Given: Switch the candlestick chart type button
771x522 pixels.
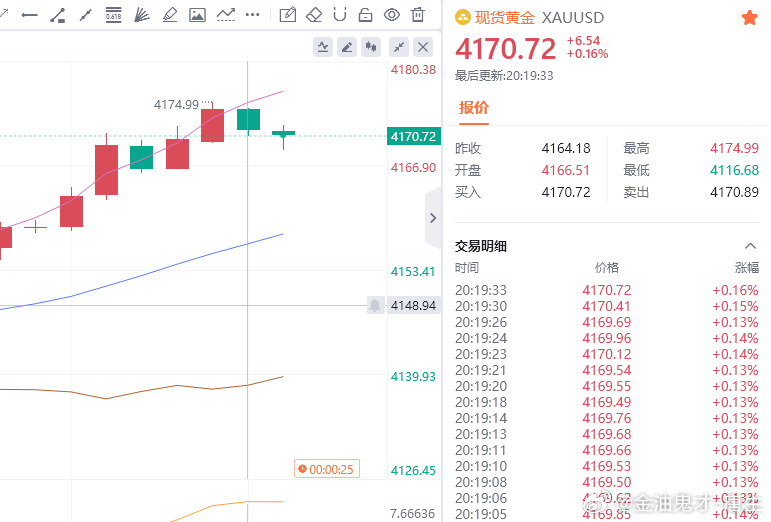Looking at the screenshot, I should click(x=371, y=47).
